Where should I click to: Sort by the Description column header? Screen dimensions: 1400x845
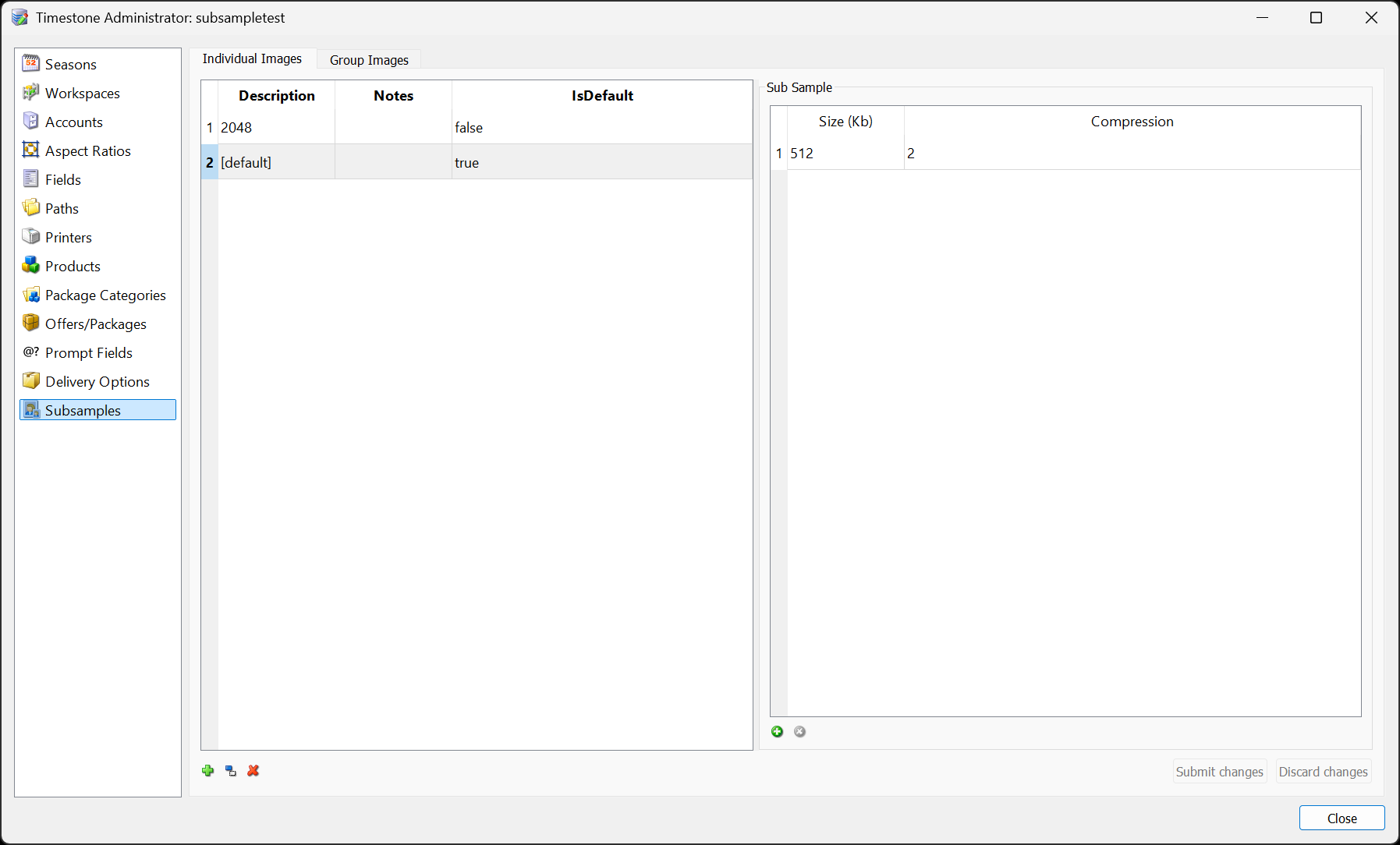277,96
